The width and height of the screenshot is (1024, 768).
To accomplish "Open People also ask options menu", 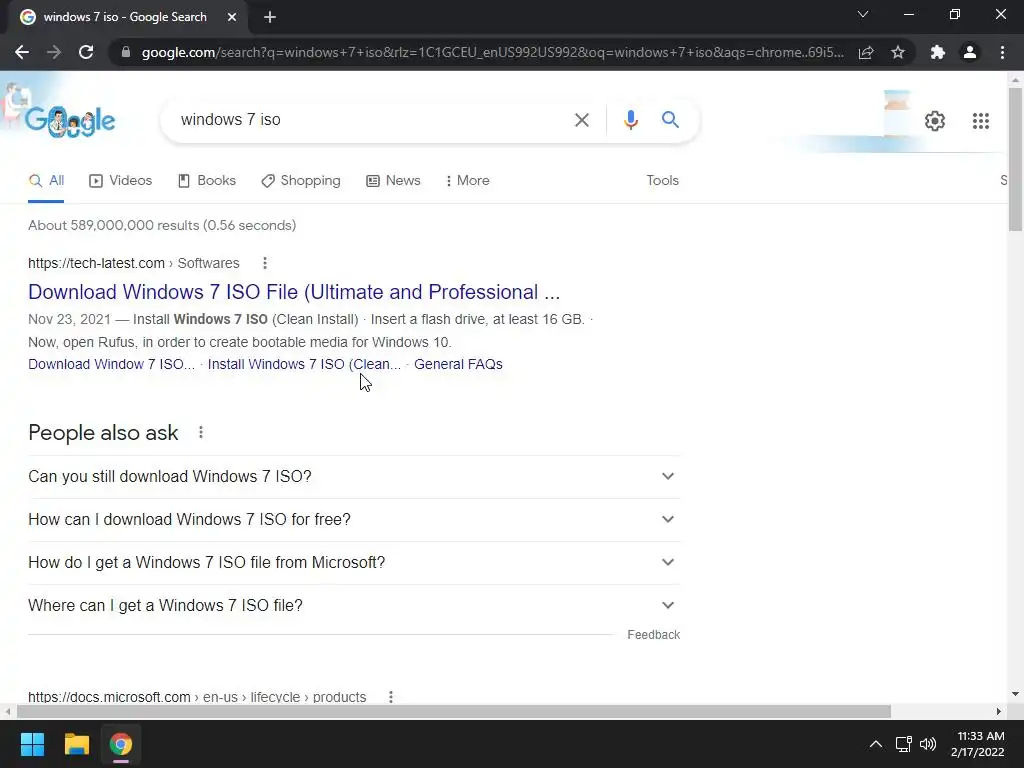I will coord(200,432).
